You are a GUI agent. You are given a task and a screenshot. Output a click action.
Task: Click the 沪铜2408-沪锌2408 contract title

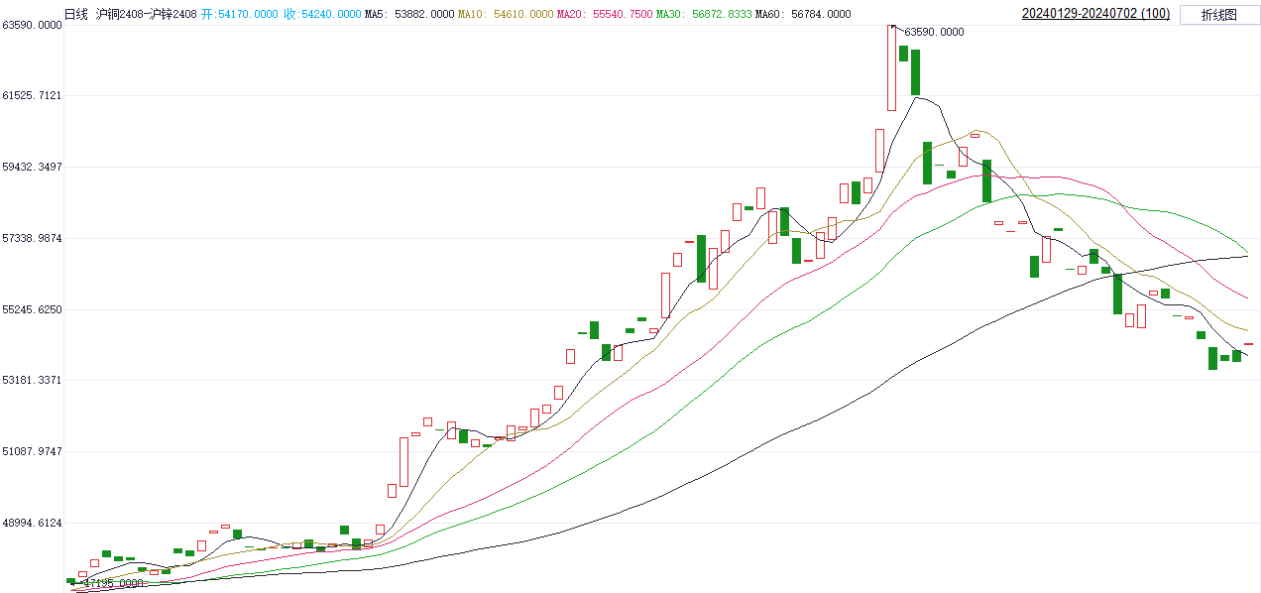(146, 14)
